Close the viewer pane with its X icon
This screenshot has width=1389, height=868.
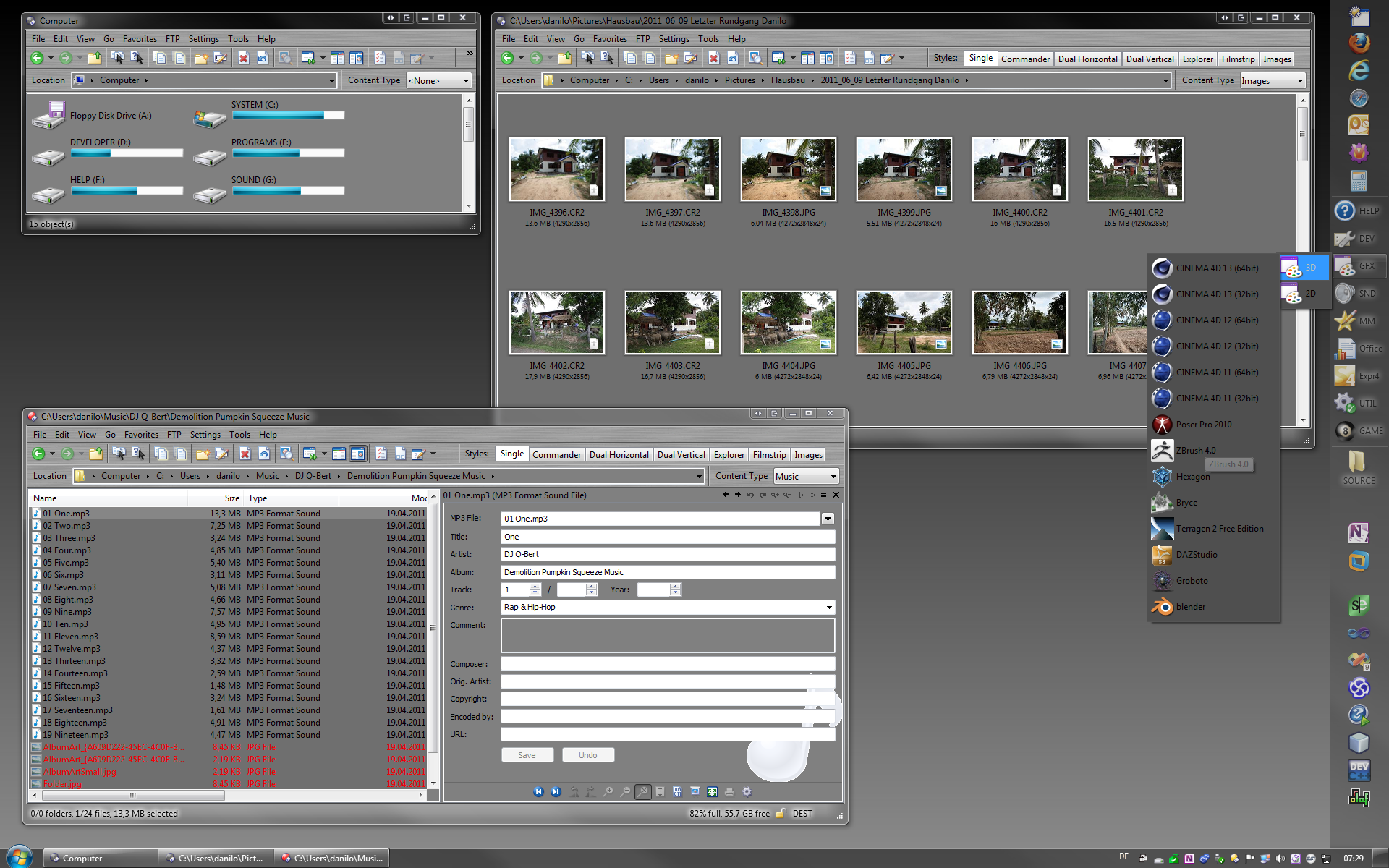pos(836,495)
